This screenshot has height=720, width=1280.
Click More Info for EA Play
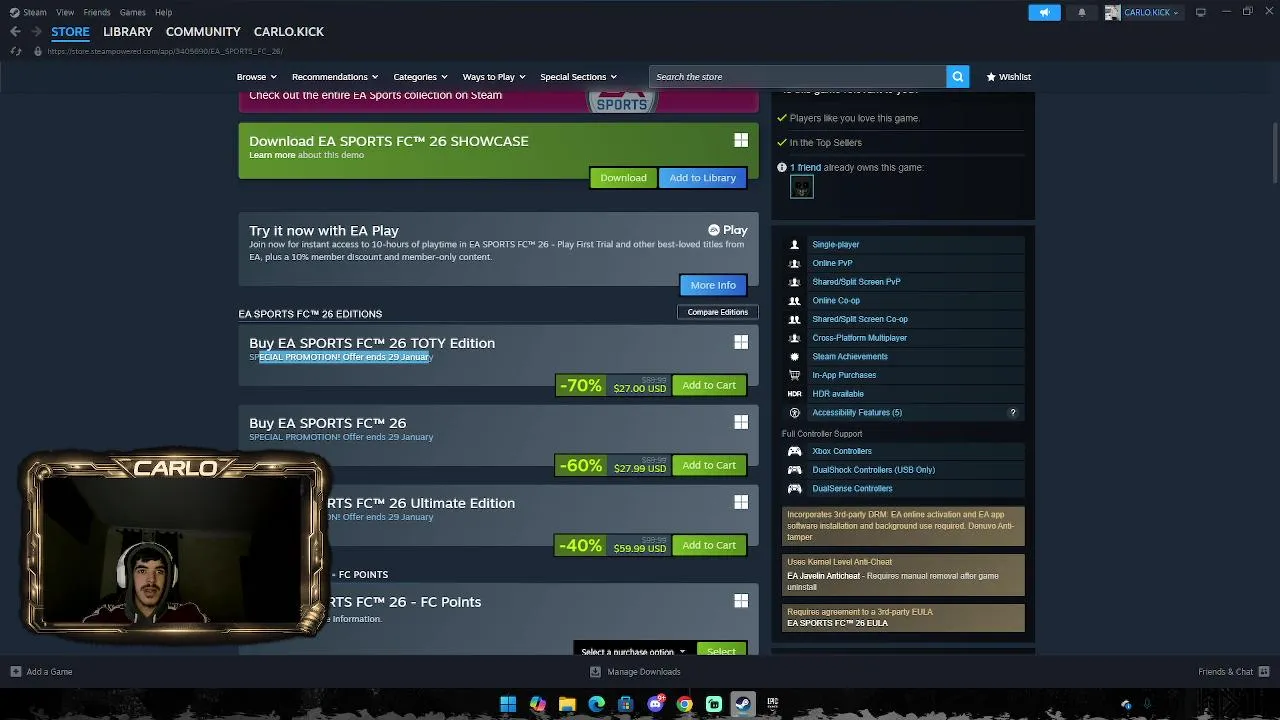click(x=713, y=285)
